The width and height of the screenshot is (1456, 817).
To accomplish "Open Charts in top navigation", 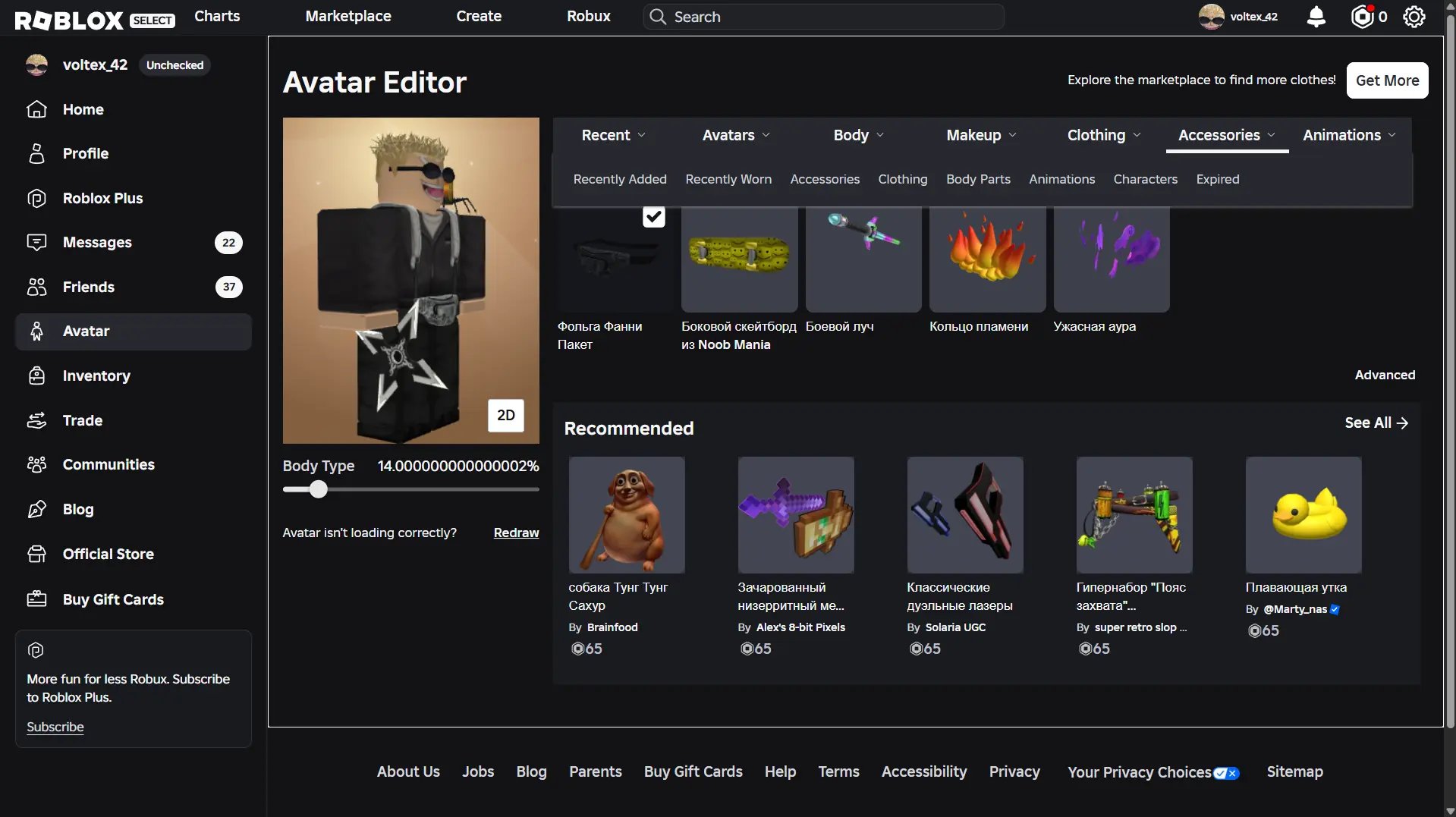I will (x=217, y=16).
